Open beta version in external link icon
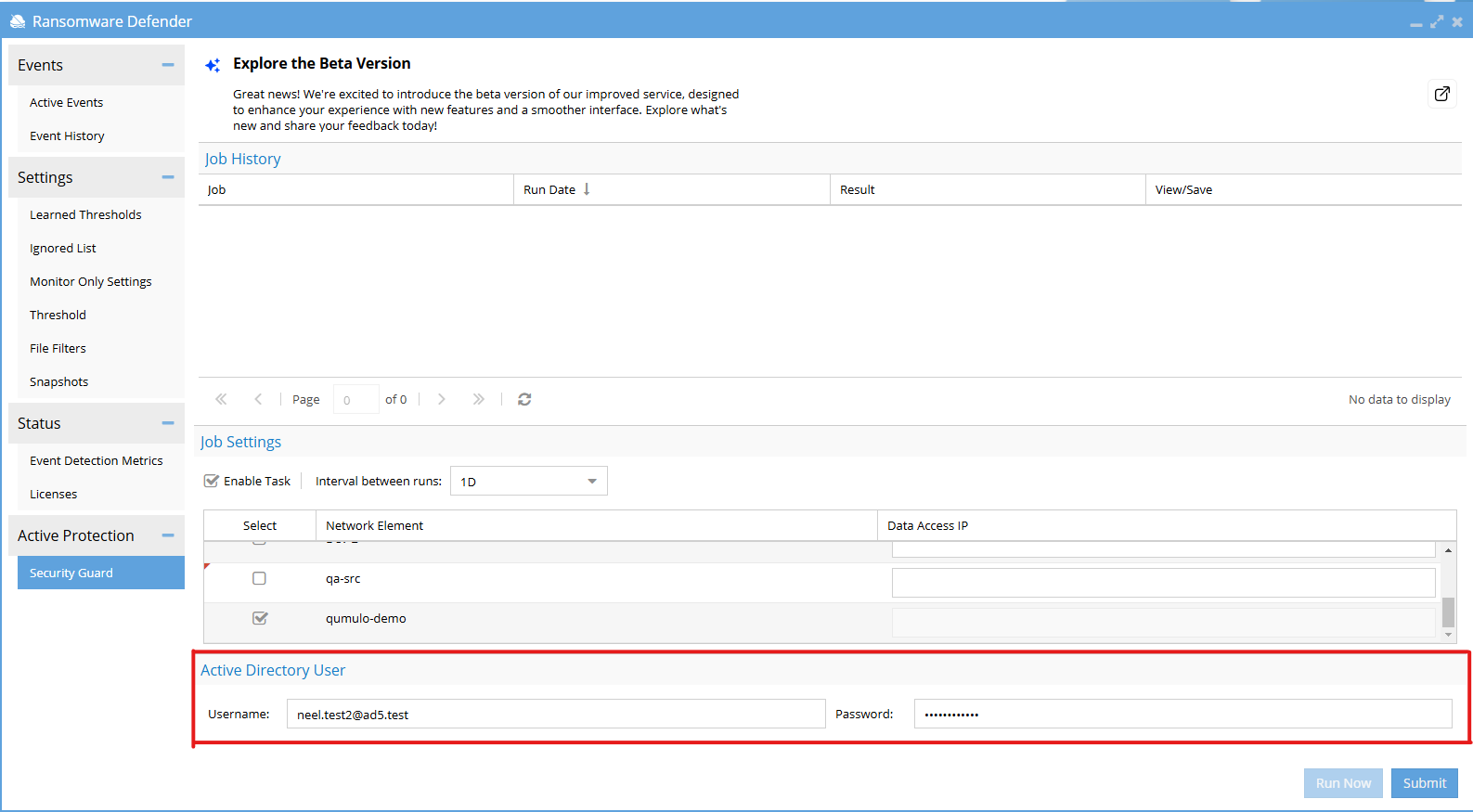This screenshot has height=812, width=1473. 1441,94
